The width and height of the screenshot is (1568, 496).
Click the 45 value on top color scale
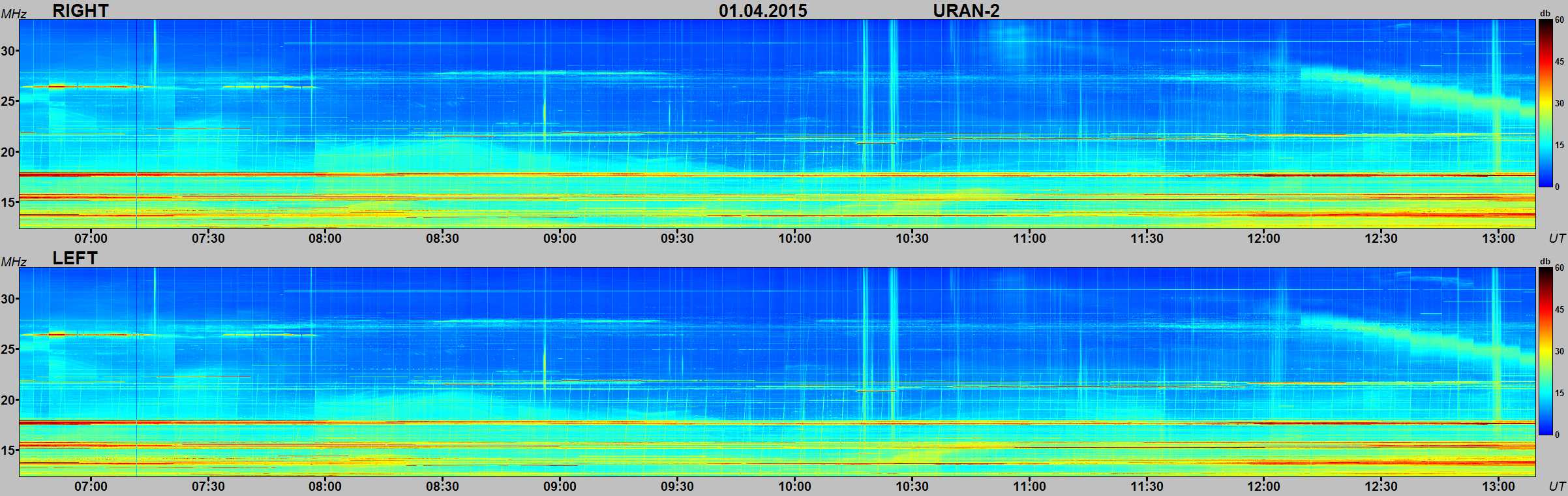[x=1560, y=61]
